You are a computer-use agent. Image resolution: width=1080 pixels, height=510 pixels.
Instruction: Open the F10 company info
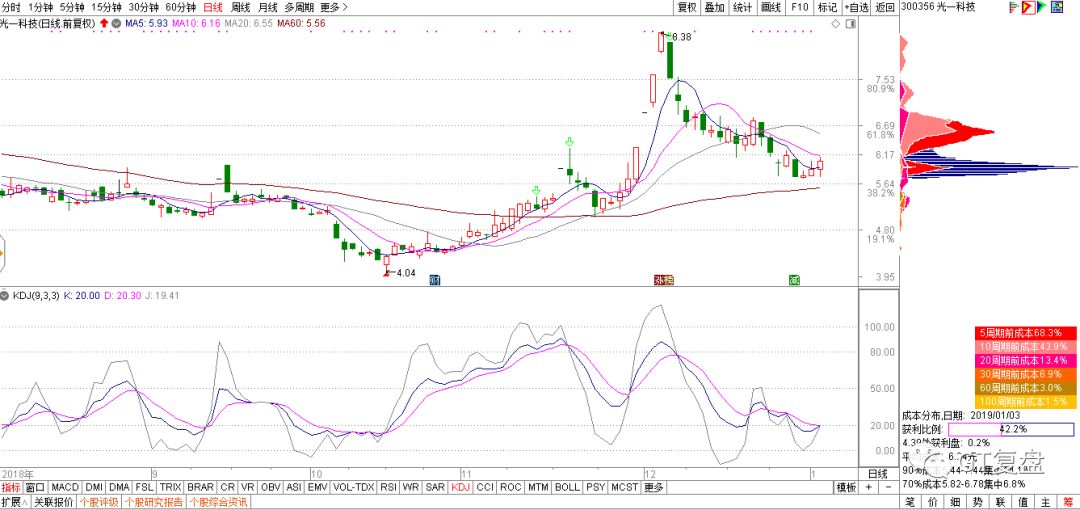(x=799, y=8)
